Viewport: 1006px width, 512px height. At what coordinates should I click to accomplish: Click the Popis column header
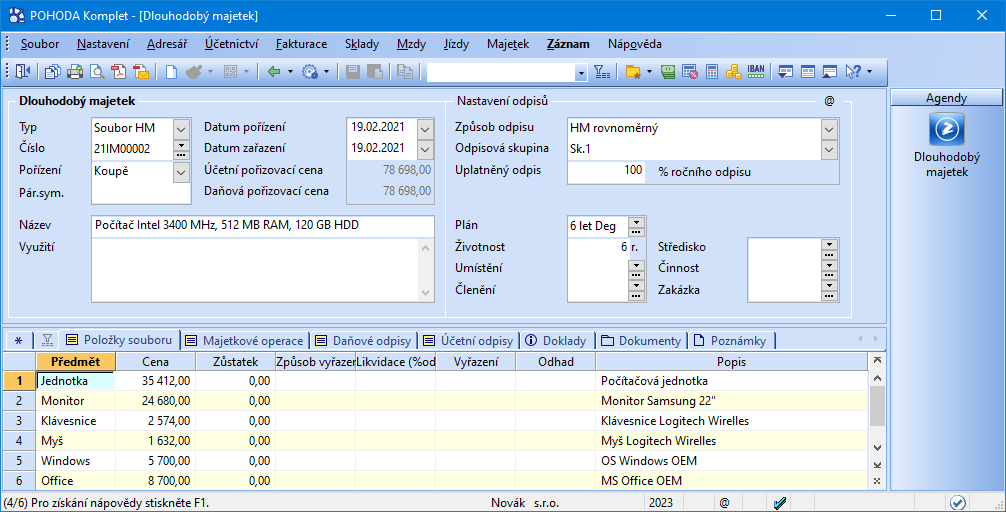tap(731, 361)
